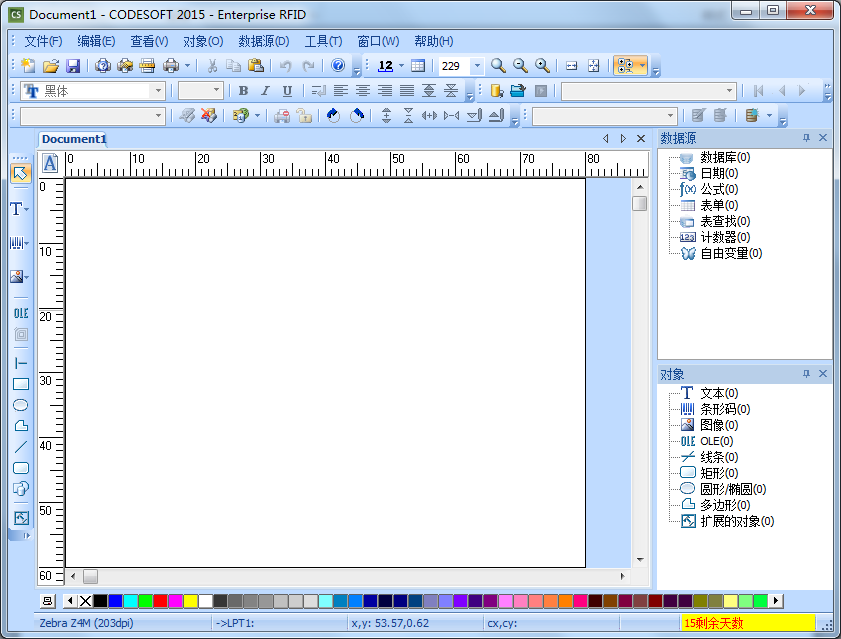Open dropdown next to number 12

401,65
